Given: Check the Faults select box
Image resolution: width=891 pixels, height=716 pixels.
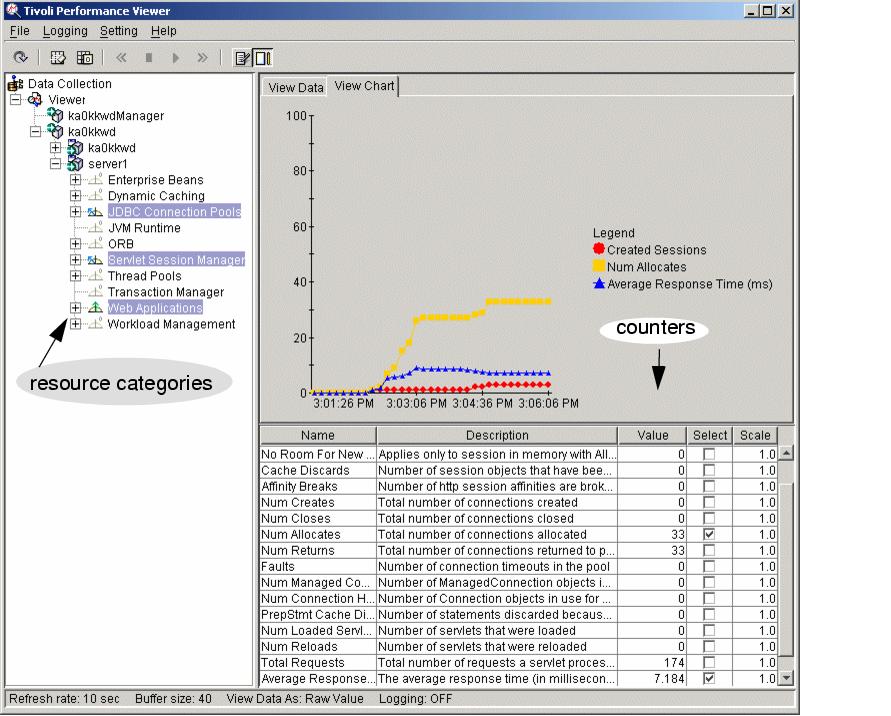Looking at the screenshot, I should coord(709,567).
